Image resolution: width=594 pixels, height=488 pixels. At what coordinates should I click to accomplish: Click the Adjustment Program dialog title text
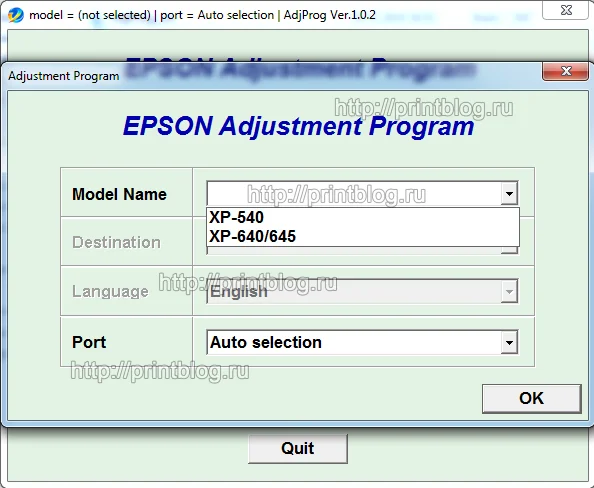64,76
